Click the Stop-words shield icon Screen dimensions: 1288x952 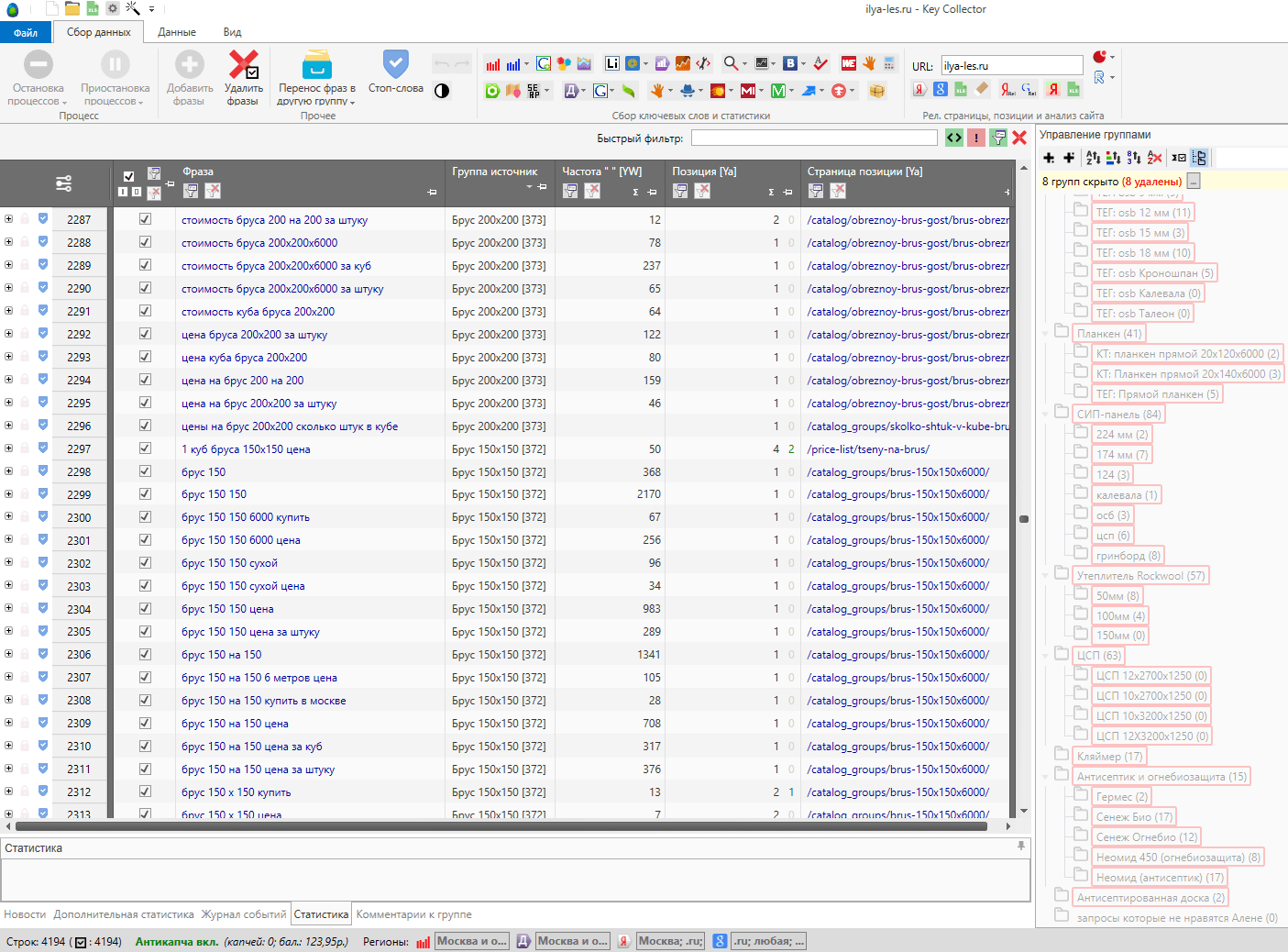[395, 65]
